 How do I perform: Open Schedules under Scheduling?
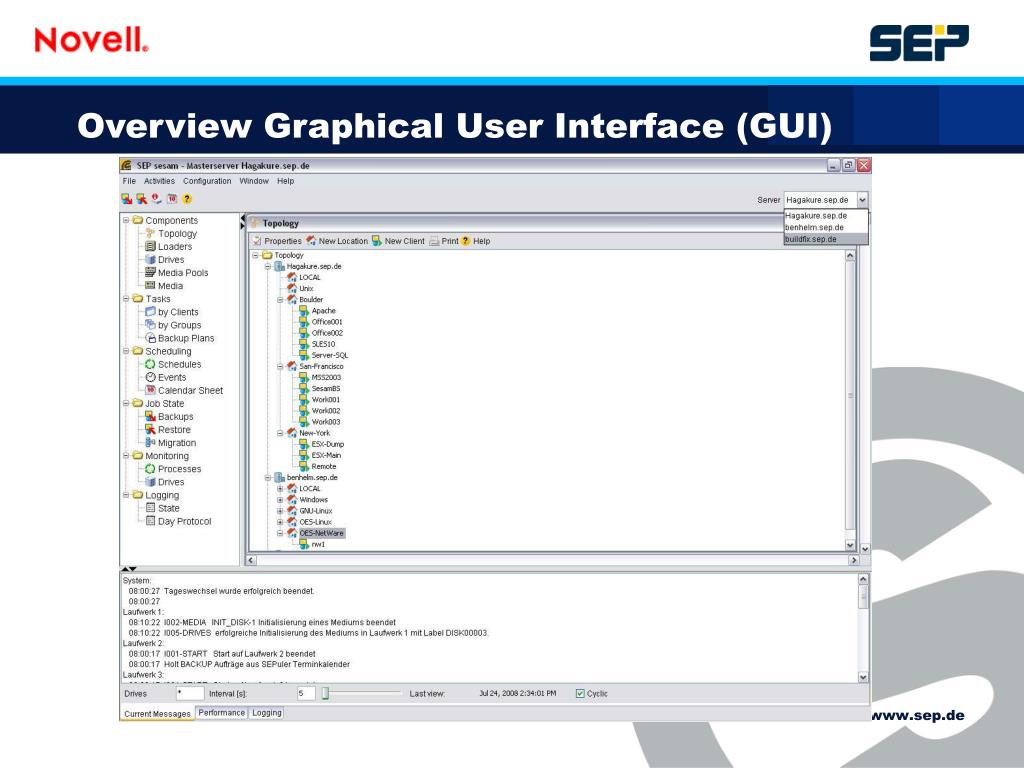(x=179, y=364)
